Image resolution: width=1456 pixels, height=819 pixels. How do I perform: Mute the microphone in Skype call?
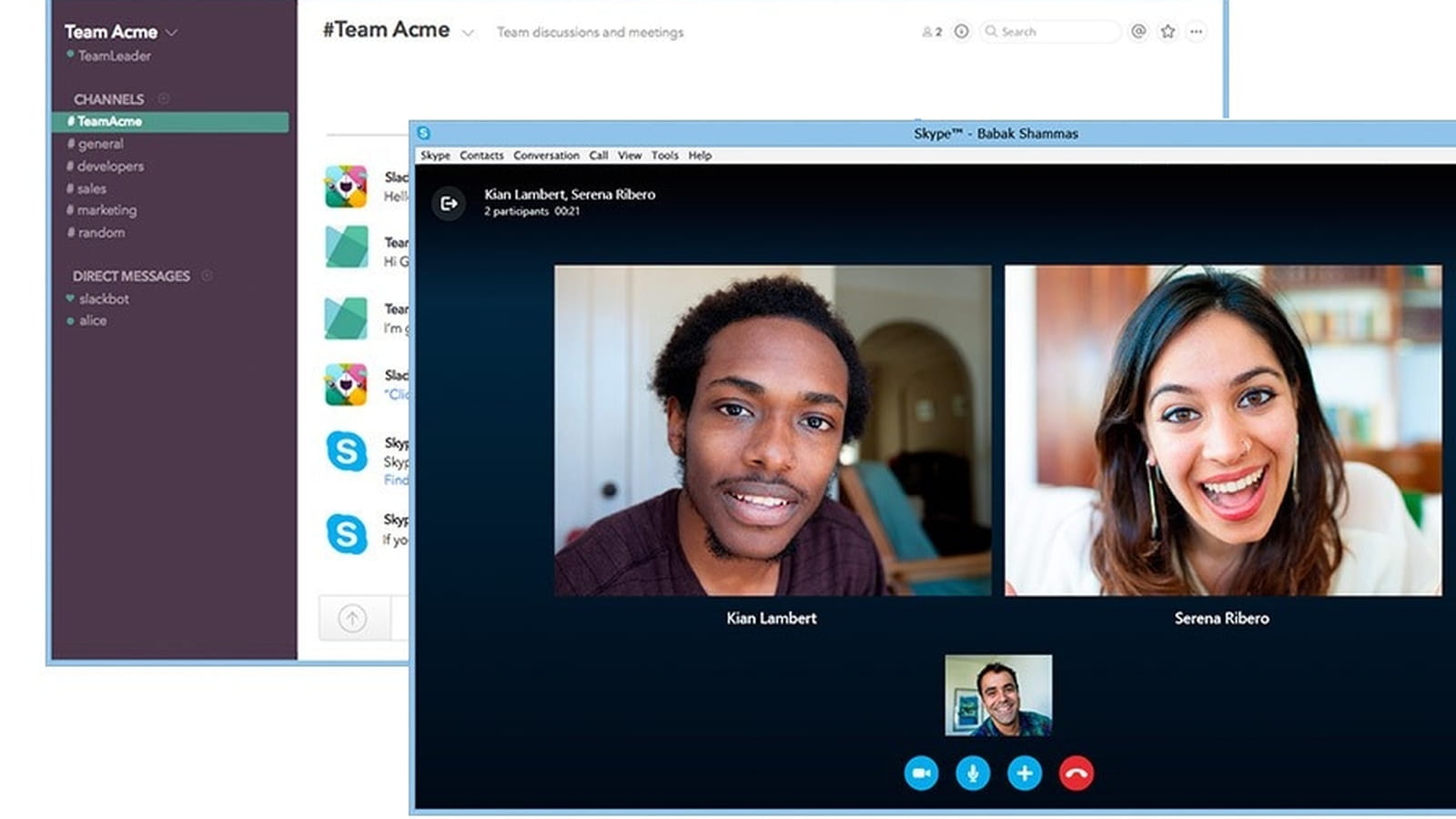coord(973,773)
